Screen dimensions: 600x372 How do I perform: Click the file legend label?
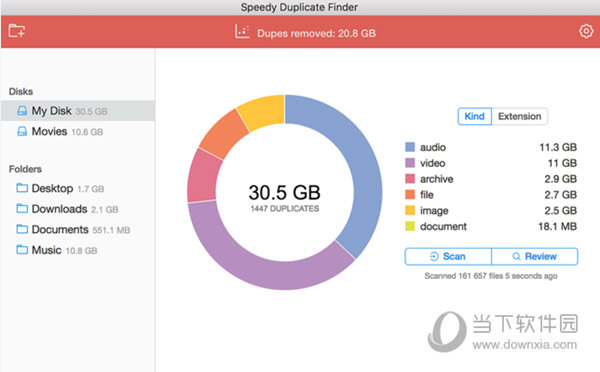pyautogui.click(x=427, y=194)
